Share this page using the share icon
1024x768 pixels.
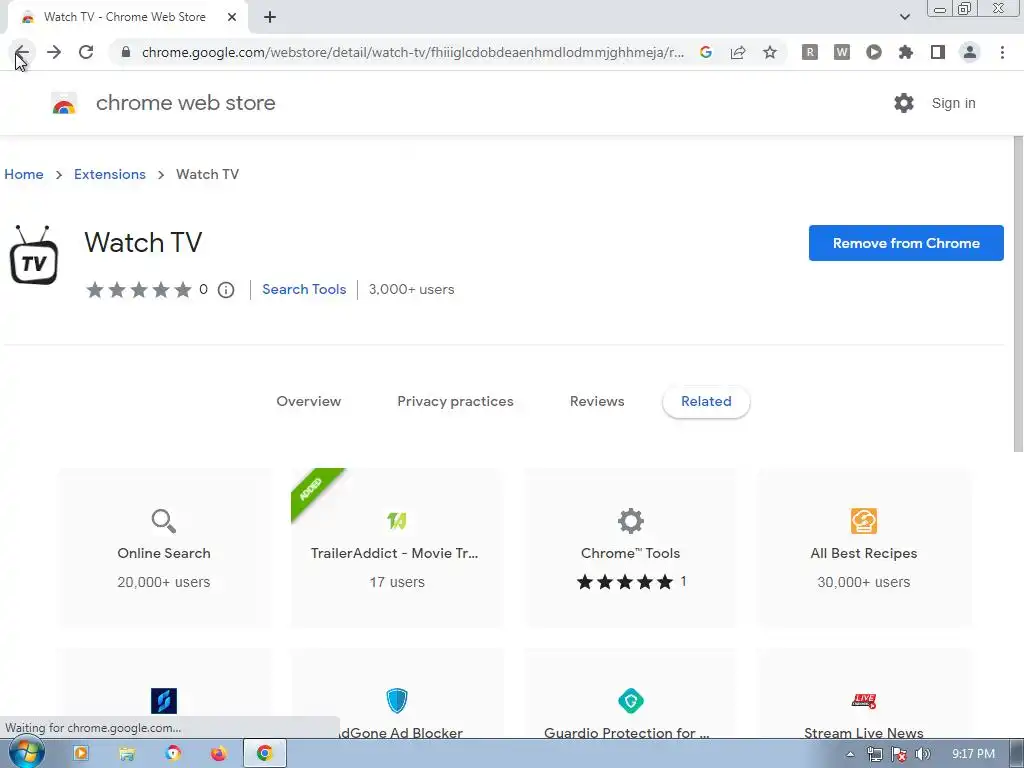(738, 52)
